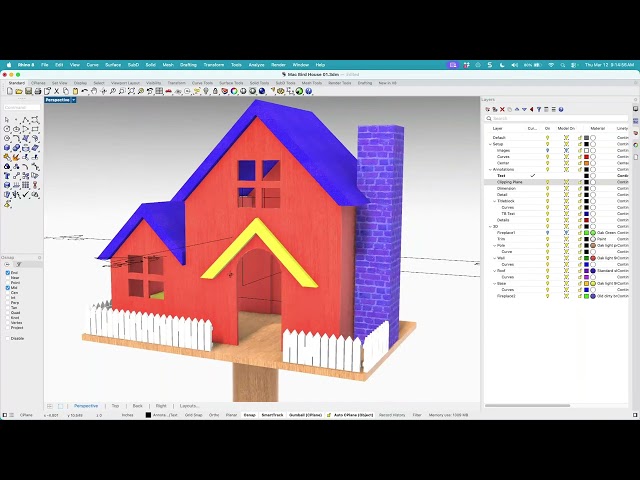Click the orange color swatch of Center layer
This screenshot has height=480, width=640.
tap(587, 163)
